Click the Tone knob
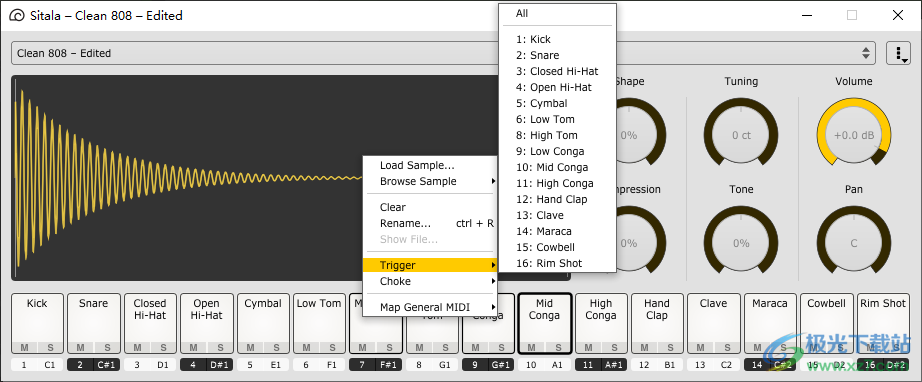Viewport: 922px width, 382px height. 741,243
